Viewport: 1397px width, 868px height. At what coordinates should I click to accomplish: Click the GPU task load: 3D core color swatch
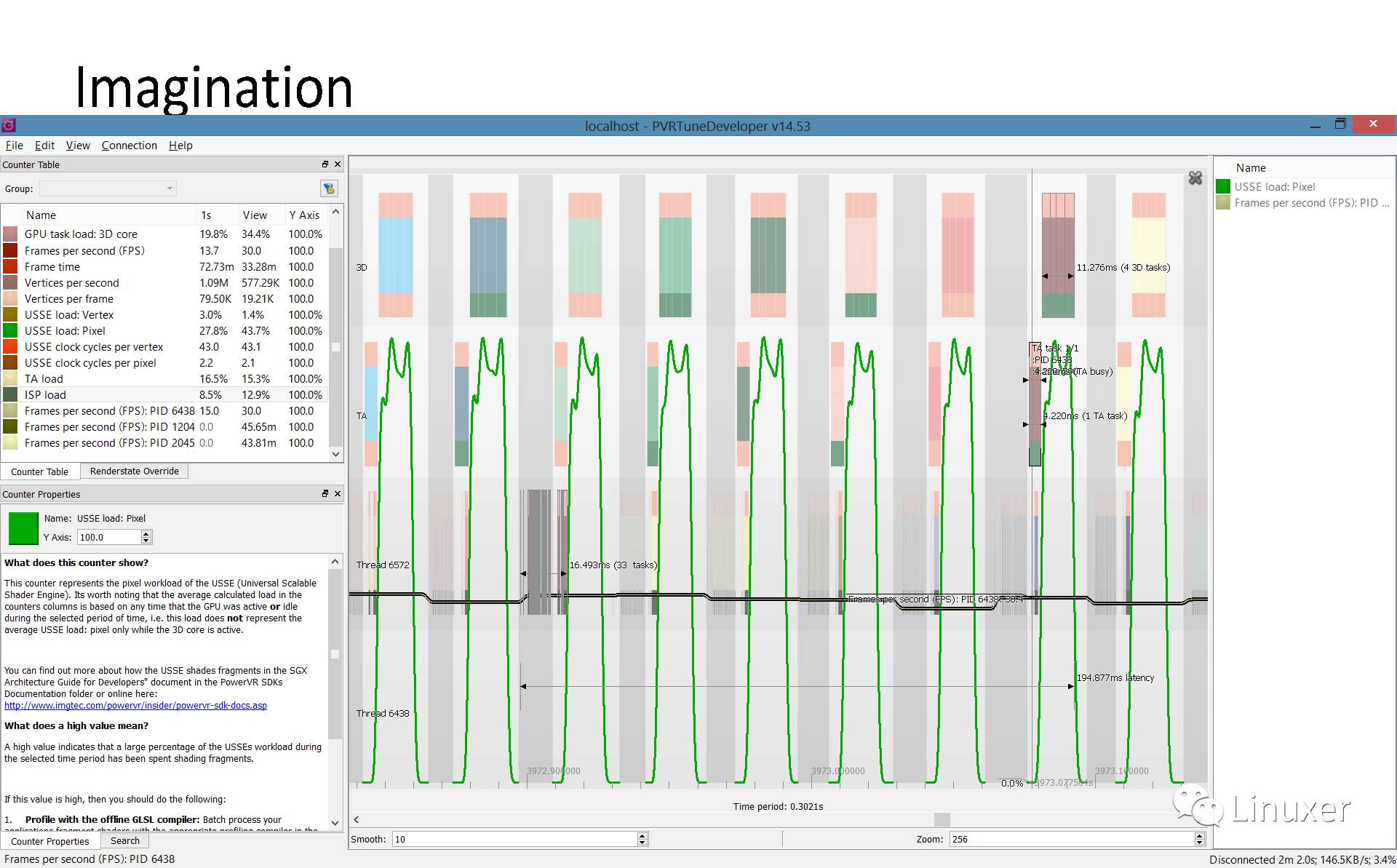point(10,234)
